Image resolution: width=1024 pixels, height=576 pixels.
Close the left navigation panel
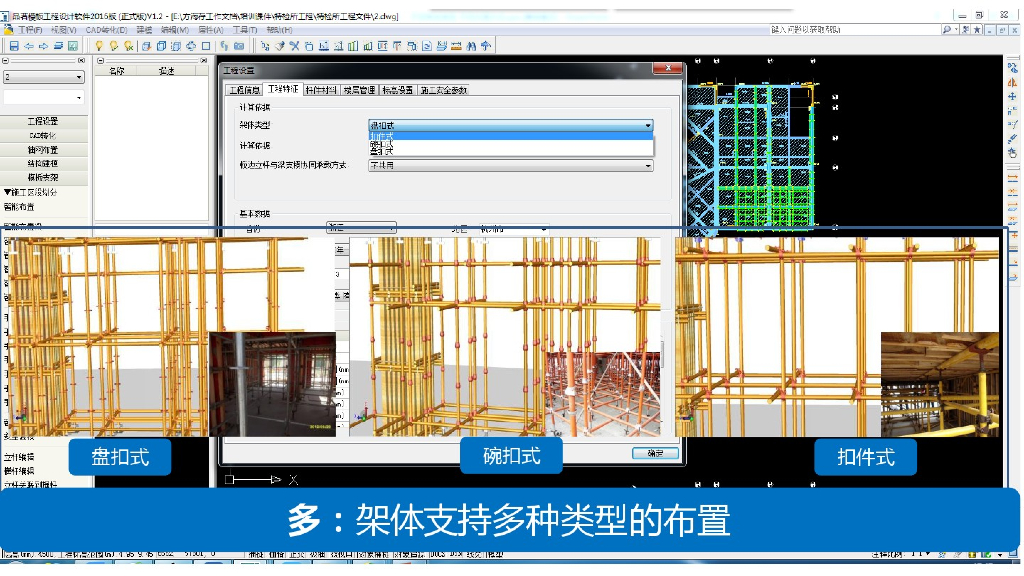81,60
